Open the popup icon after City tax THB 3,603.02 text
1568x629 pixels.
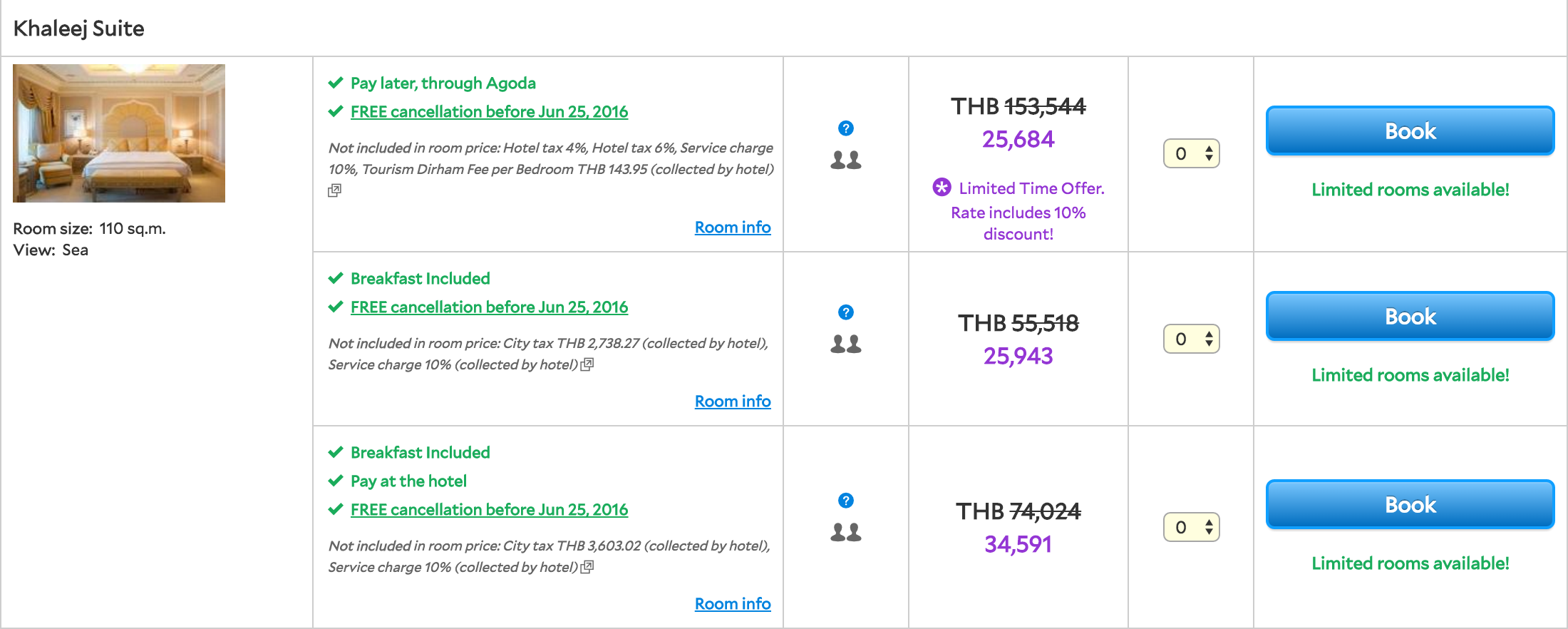tap(587, 567)
